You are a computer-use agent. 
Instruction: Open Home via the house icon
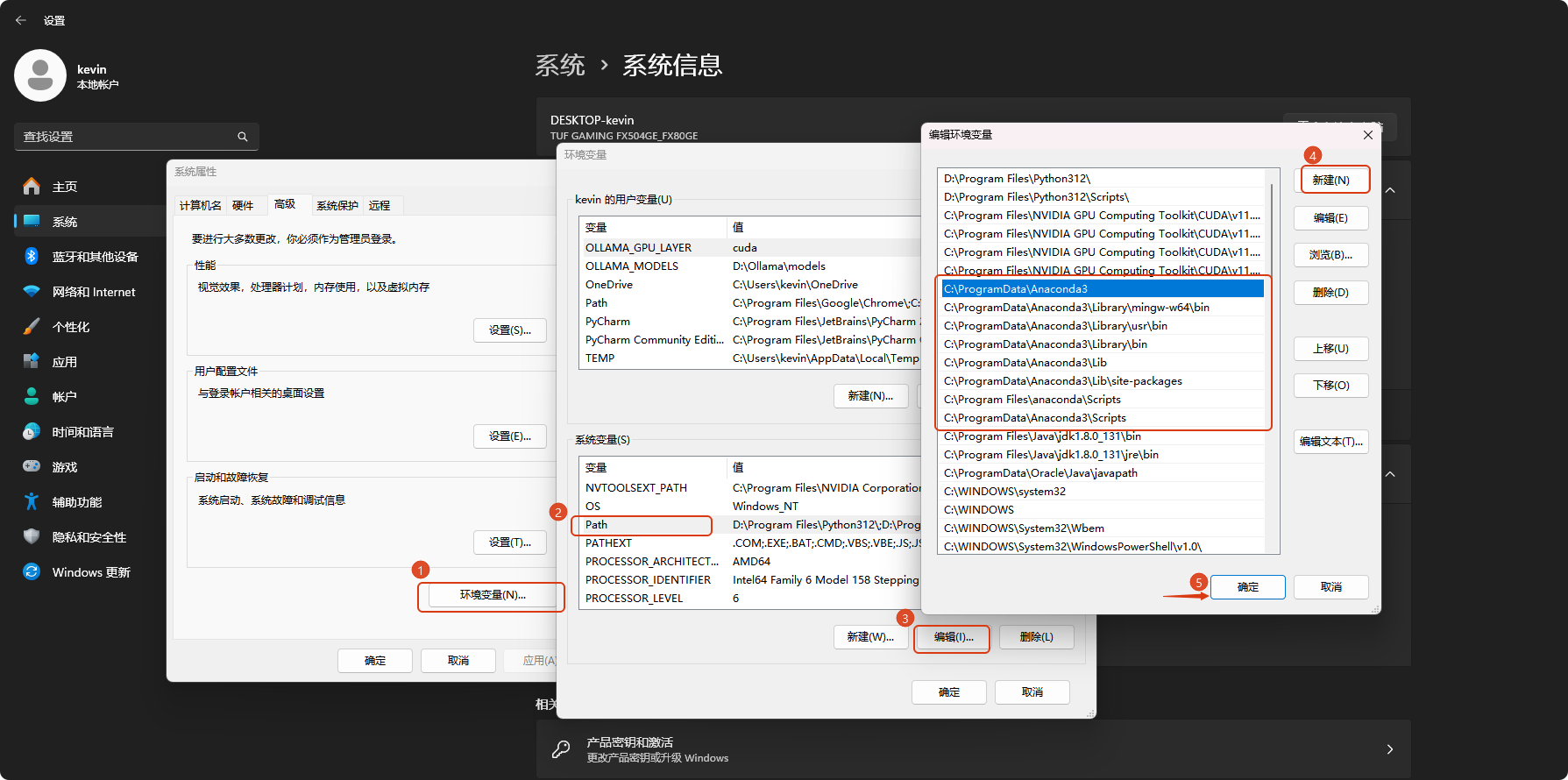coord(32,186)
